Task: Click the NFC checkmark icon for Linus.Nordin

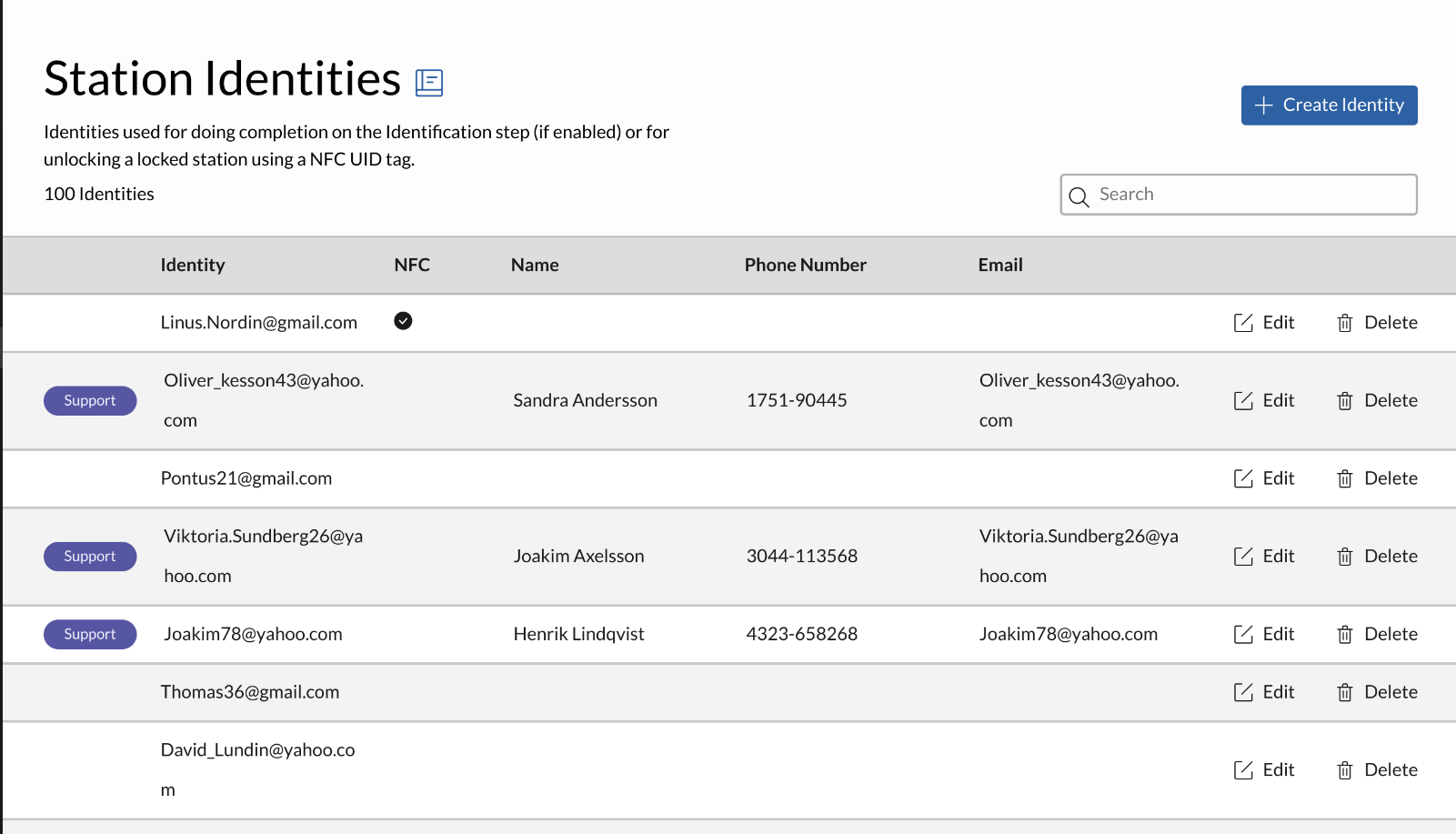Action: pos(403,321)
